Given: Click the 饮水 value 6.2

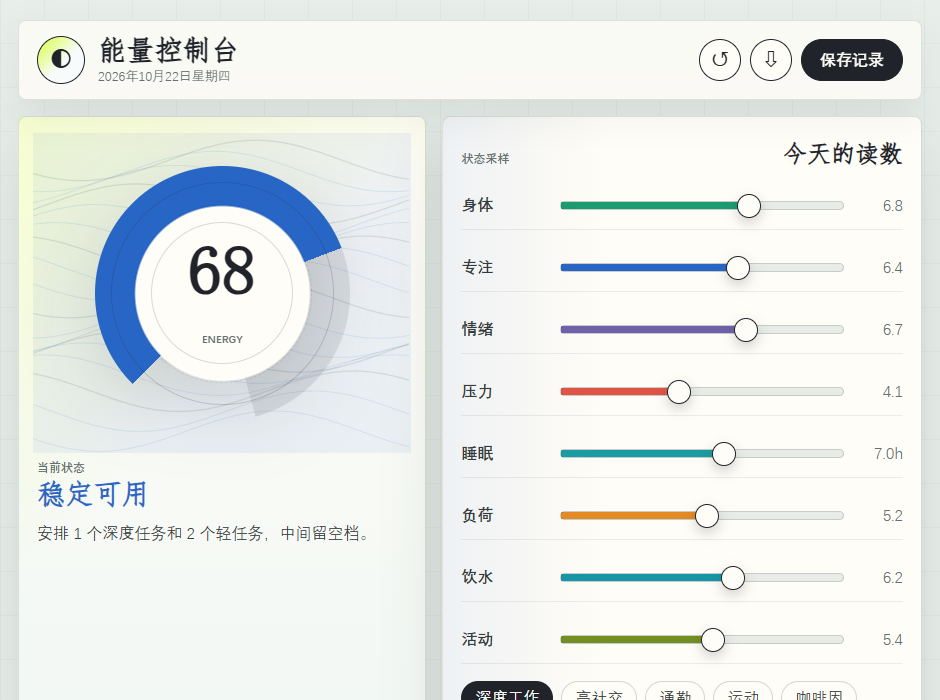Looking at the screenshot, I should tap(892, 578).
